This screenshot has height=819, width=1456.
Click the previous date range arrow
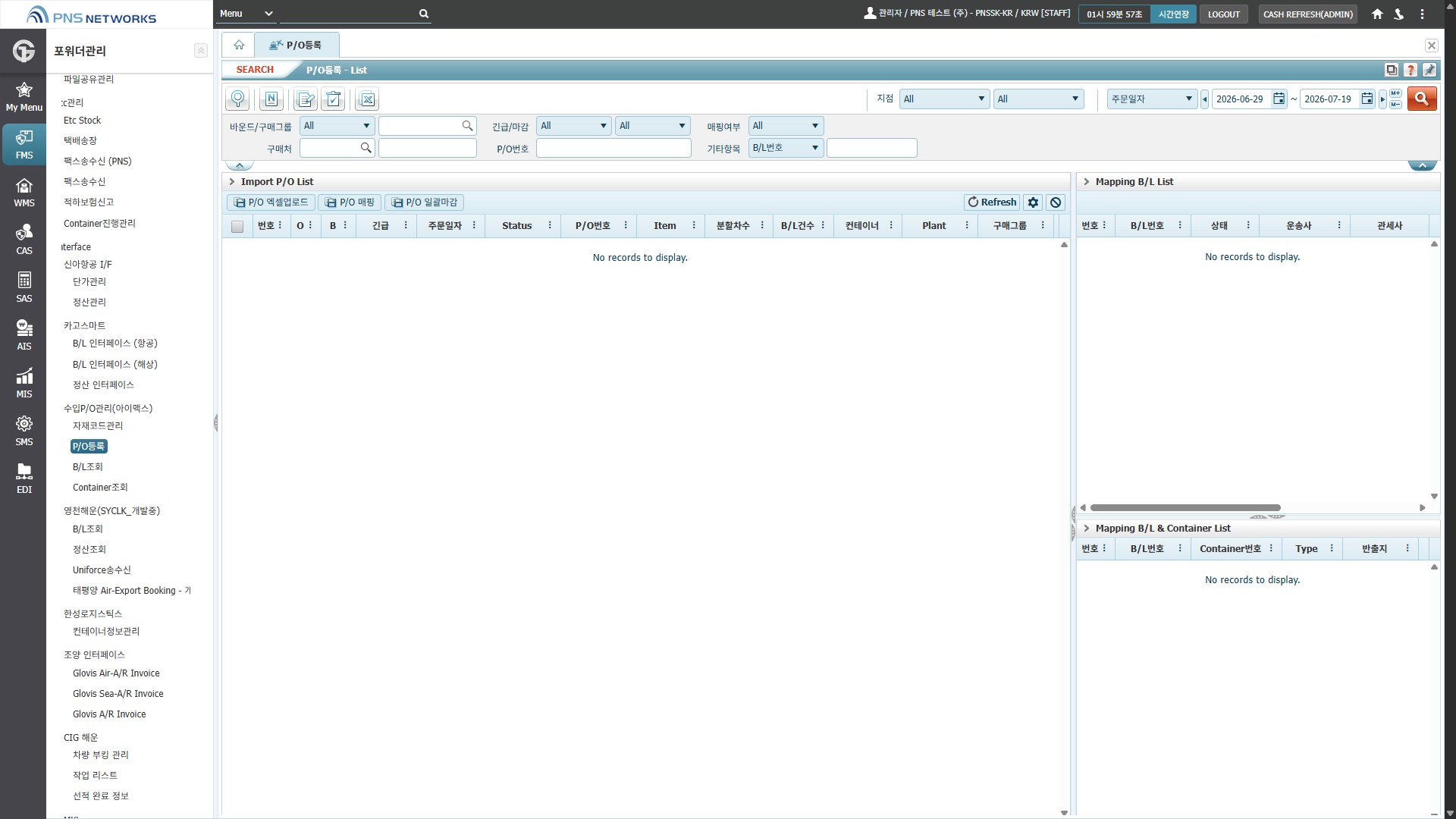click(1204, 99)
